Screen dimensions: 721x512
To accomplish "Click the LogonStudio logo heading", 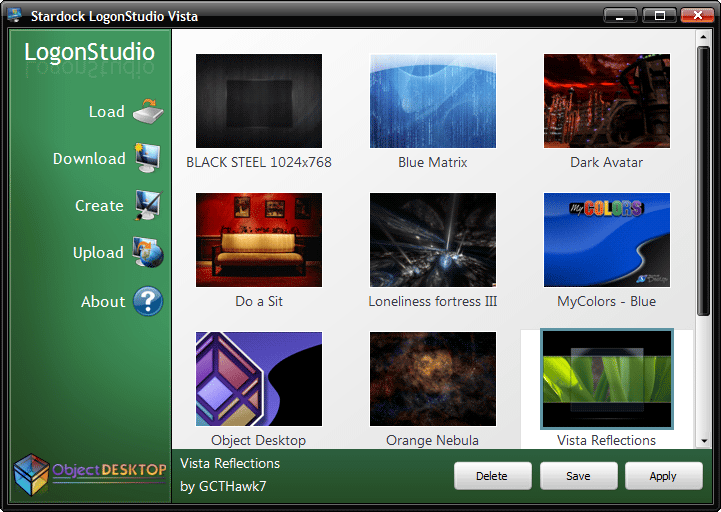I will coord(90,52).
